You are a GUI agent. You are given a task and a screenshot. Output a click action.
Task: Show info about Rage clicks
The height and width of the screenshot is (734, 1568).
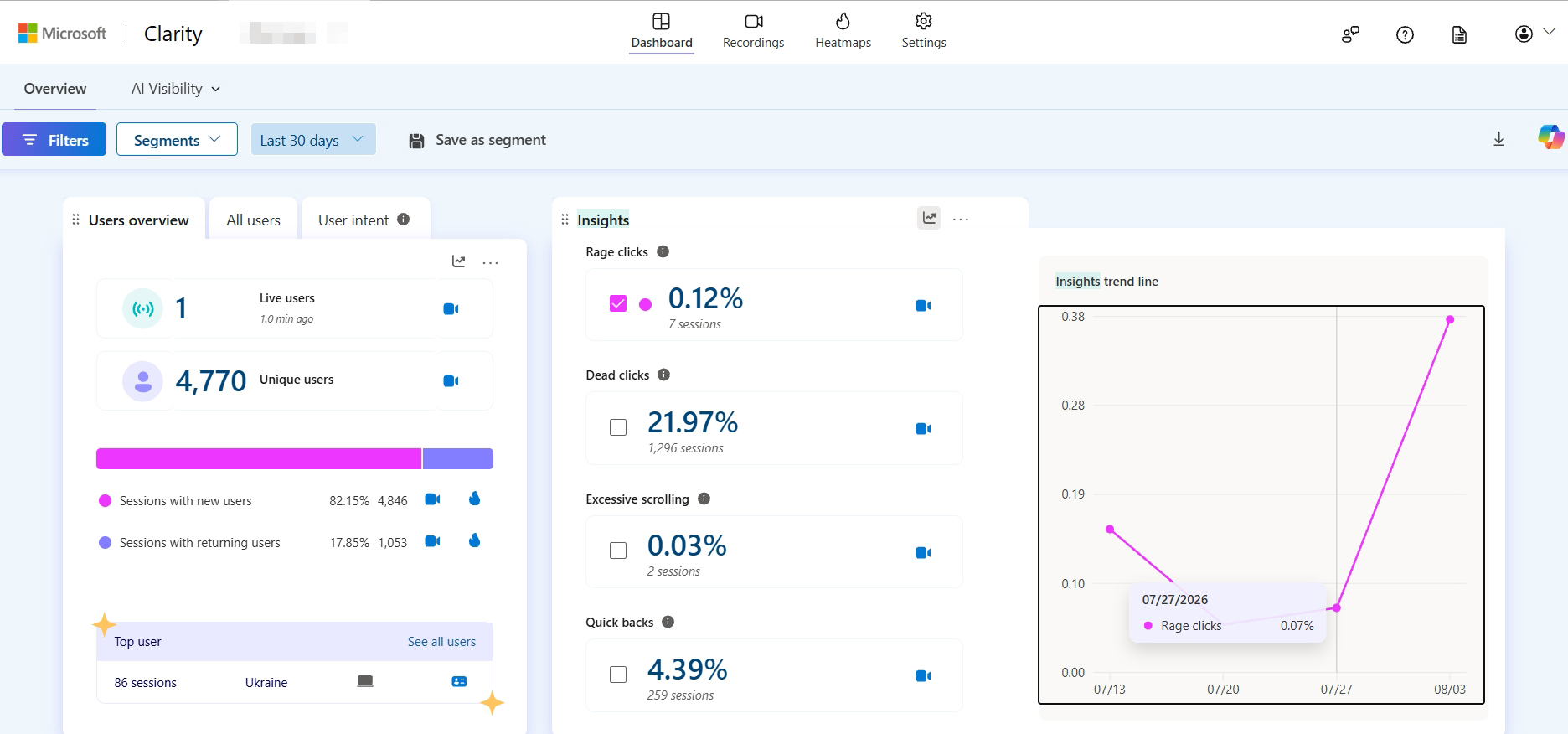tap(663, 251)
